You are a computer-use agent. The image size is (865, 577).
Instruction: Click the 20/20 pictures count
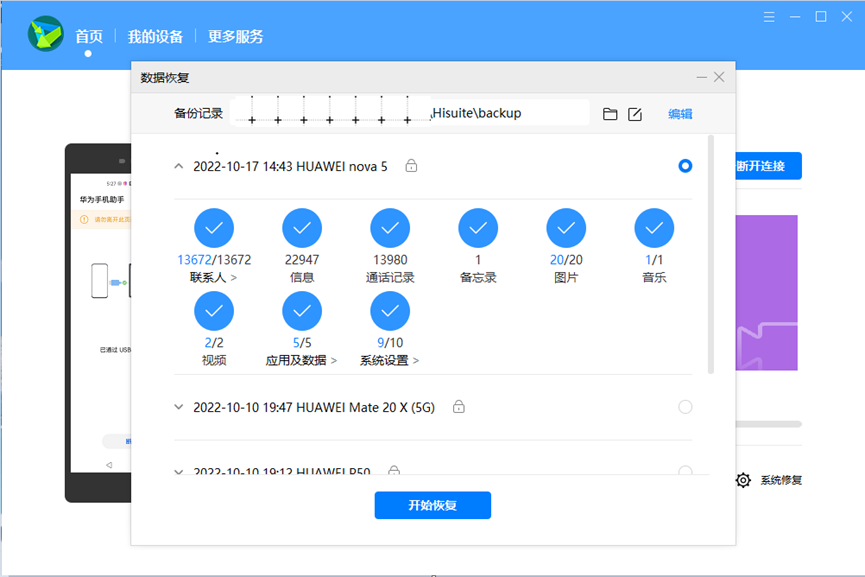[x=566, y=260]
